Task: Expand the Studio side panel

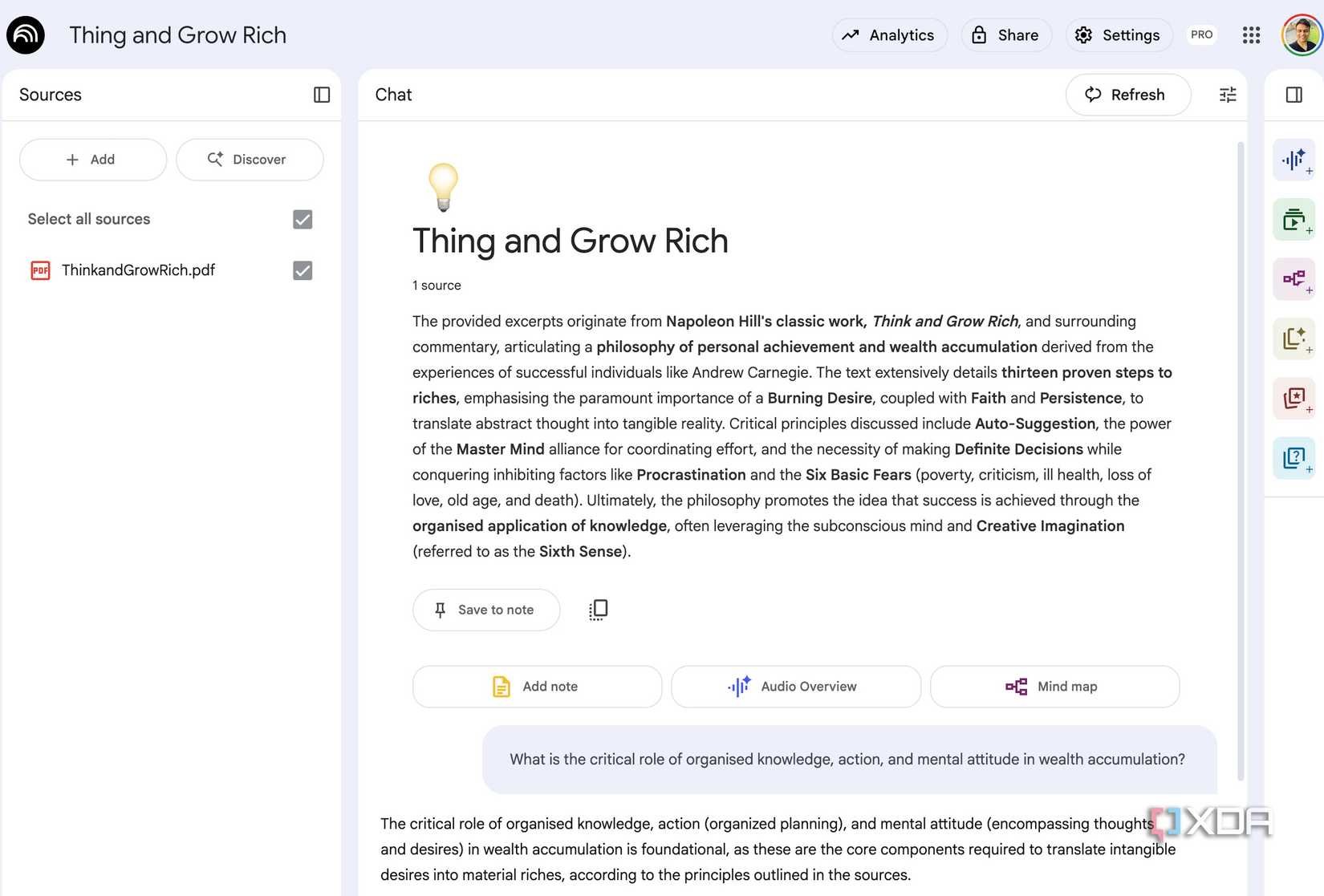Action: pyautogui.click(x=1294, y=95)
